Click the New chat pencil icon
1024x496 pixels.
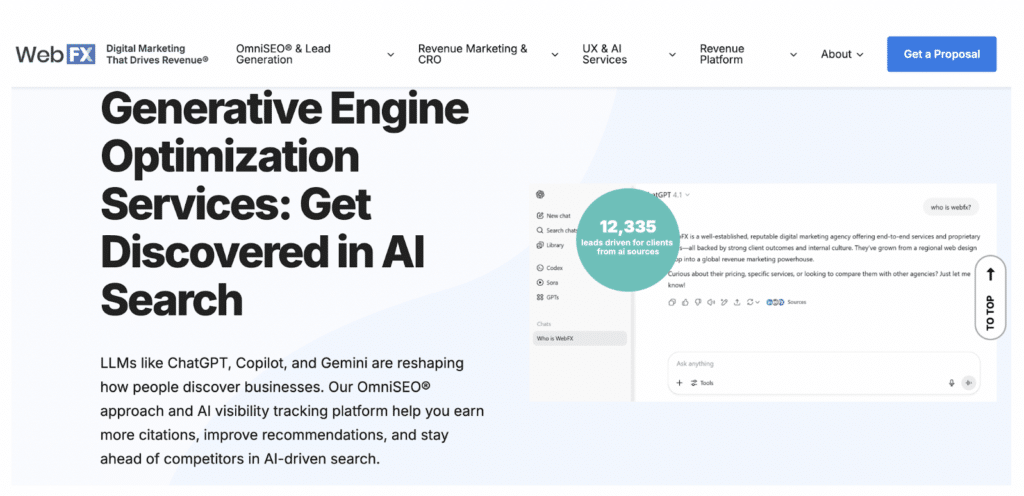click(539, 215)
